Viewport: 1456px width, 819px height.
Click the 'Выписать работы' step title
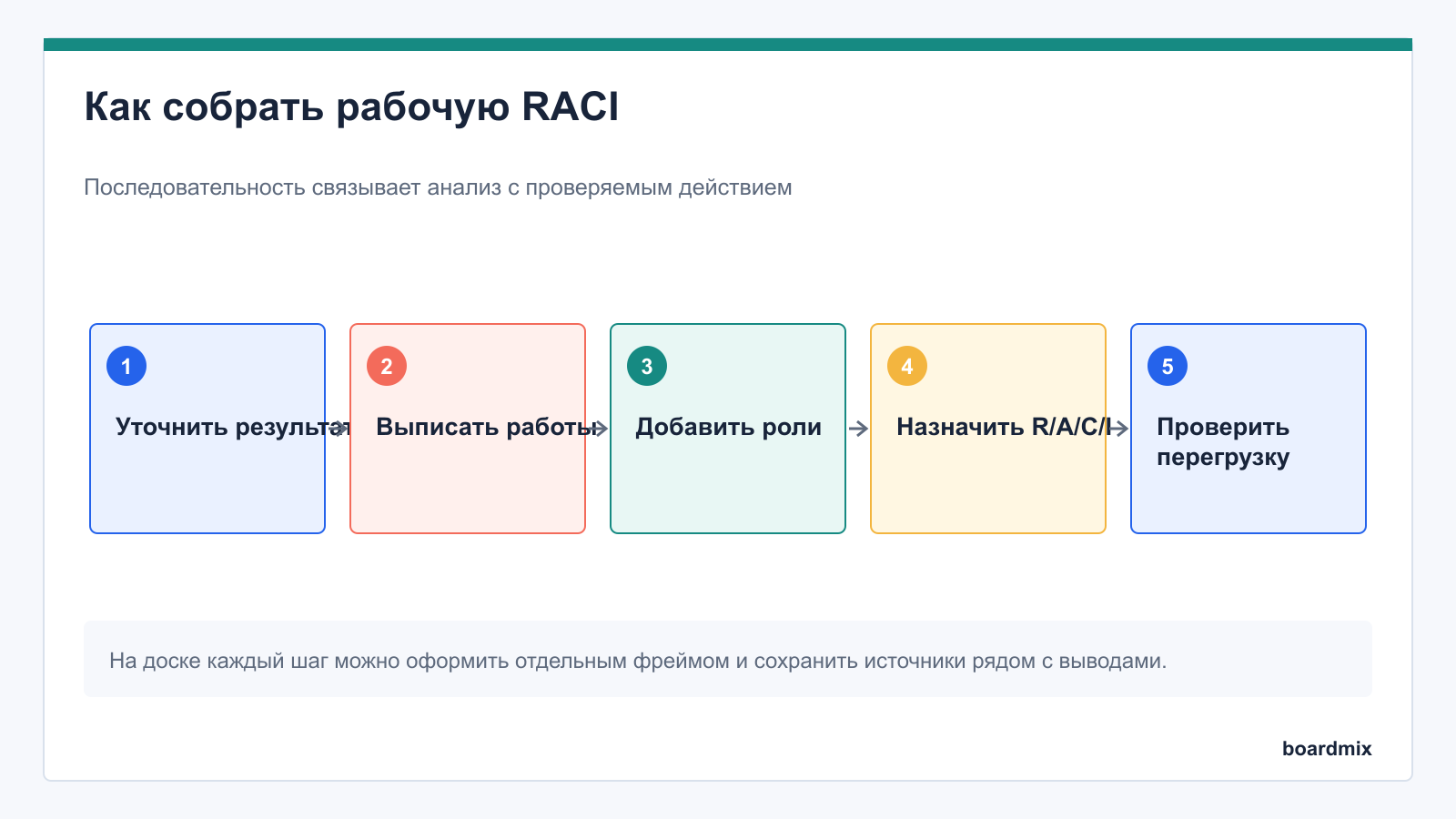[x=487, y=427]
